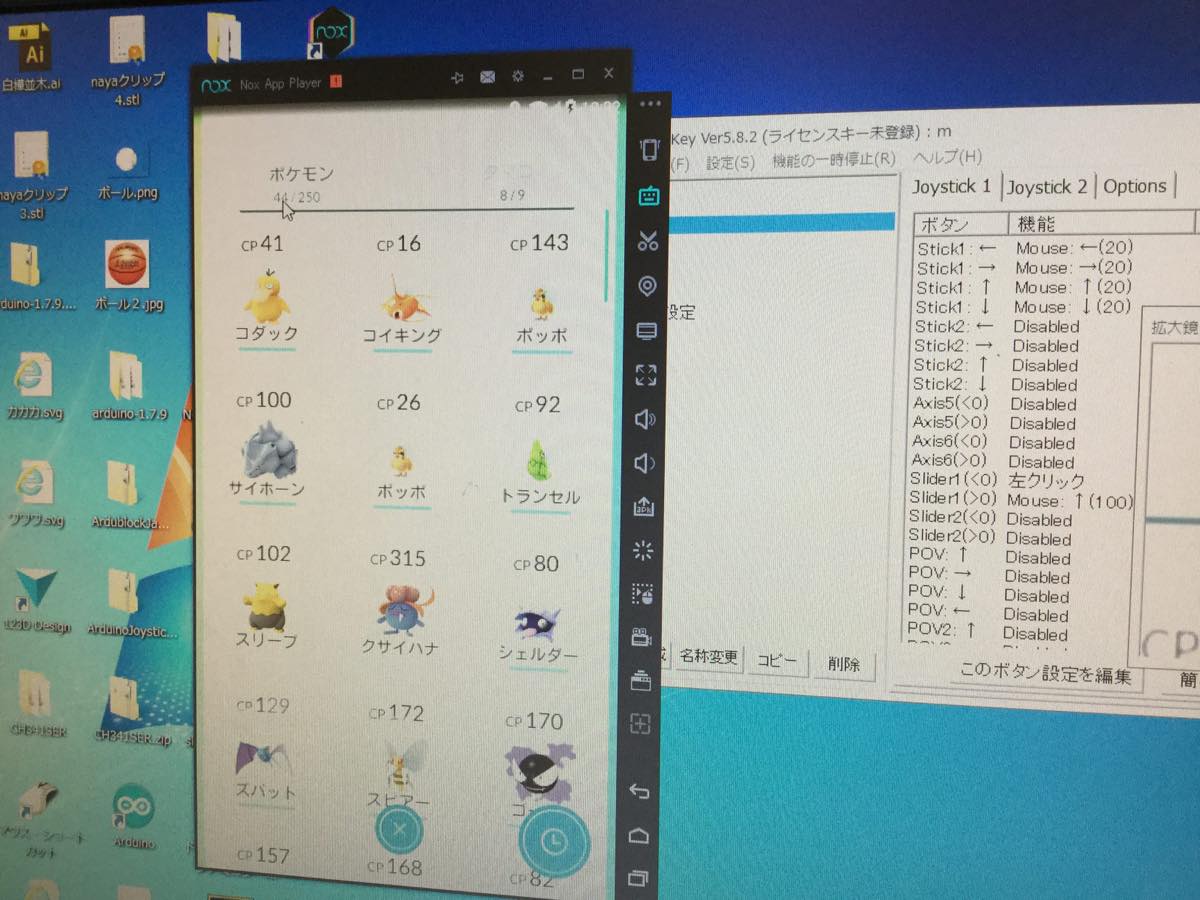This screenshot has height=900, width=1200.
Task: Open 機能の一時停止(R) menu in JoyToKey
Action: 834,160
